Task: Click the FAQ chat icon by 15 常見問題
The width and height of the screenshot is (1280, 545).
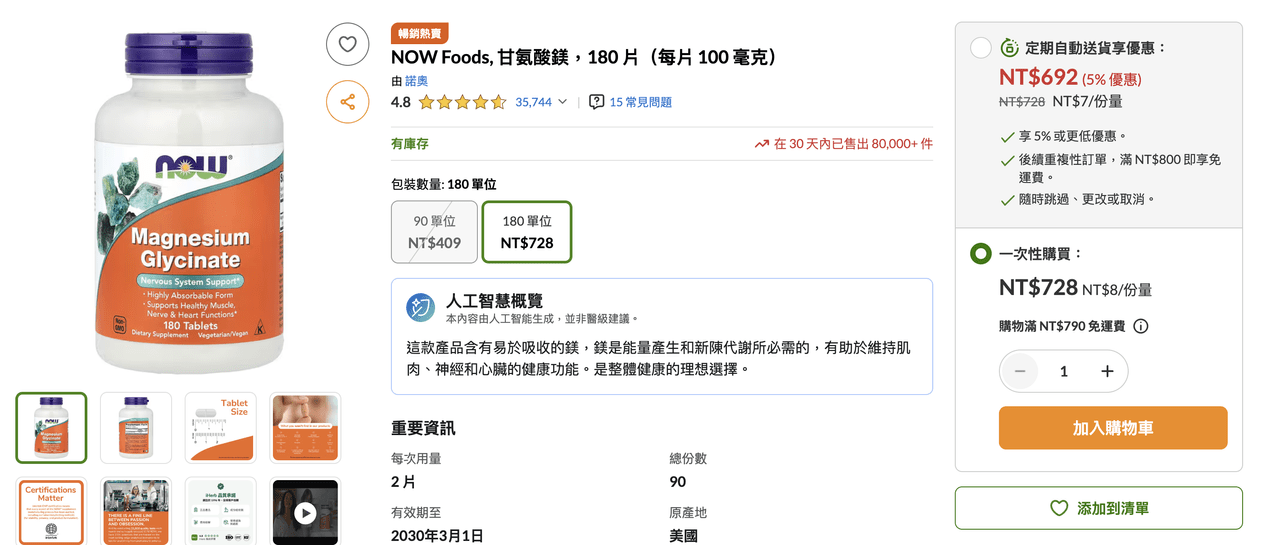Action: [597, 102]
